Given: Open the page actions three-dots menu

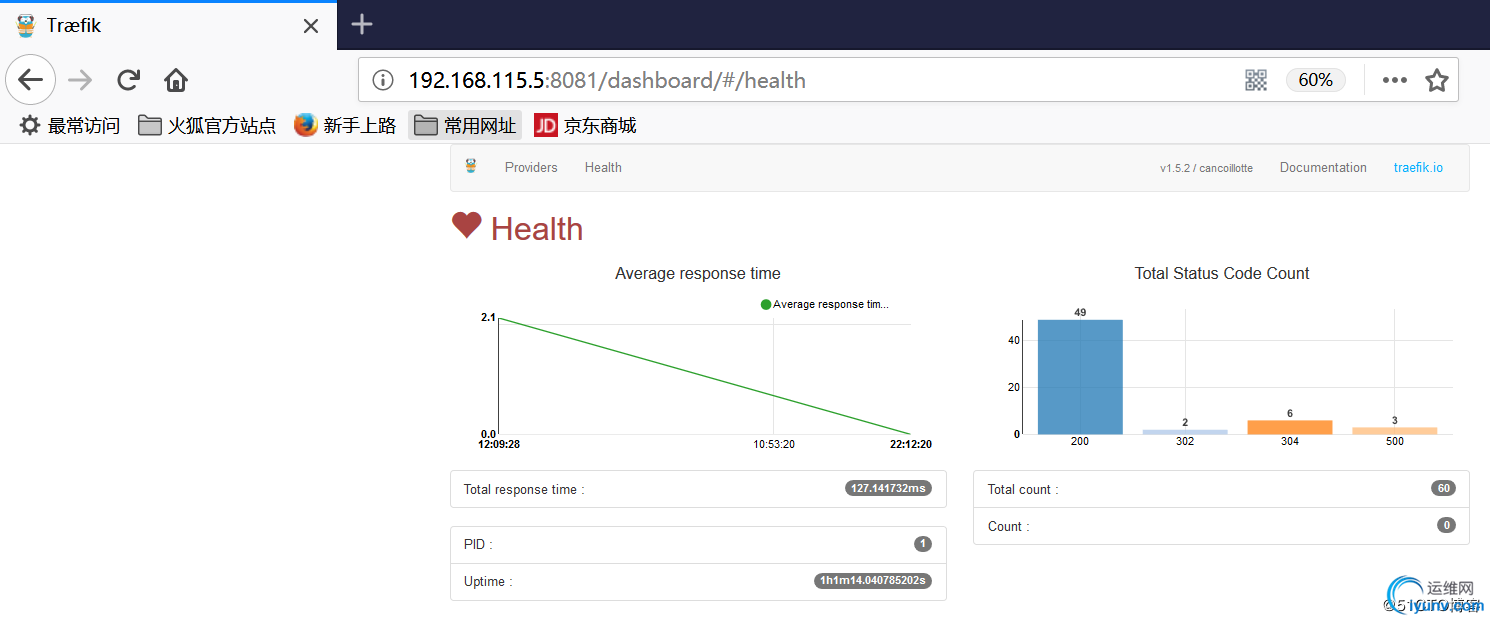Looking at the screenshot, I should click(1395, 80).
